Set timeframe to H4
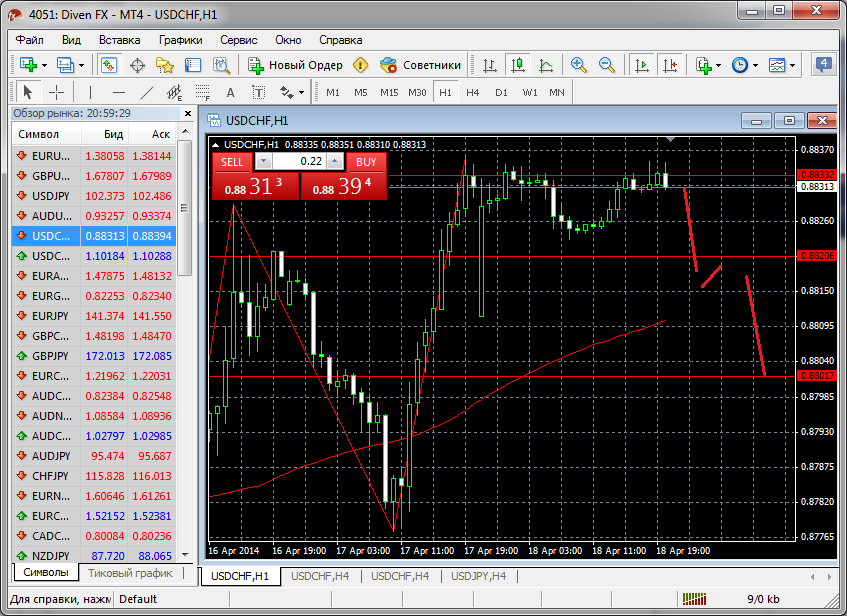Screen dimensions: 847x616 pyautogui.click(x=473, y=92)
